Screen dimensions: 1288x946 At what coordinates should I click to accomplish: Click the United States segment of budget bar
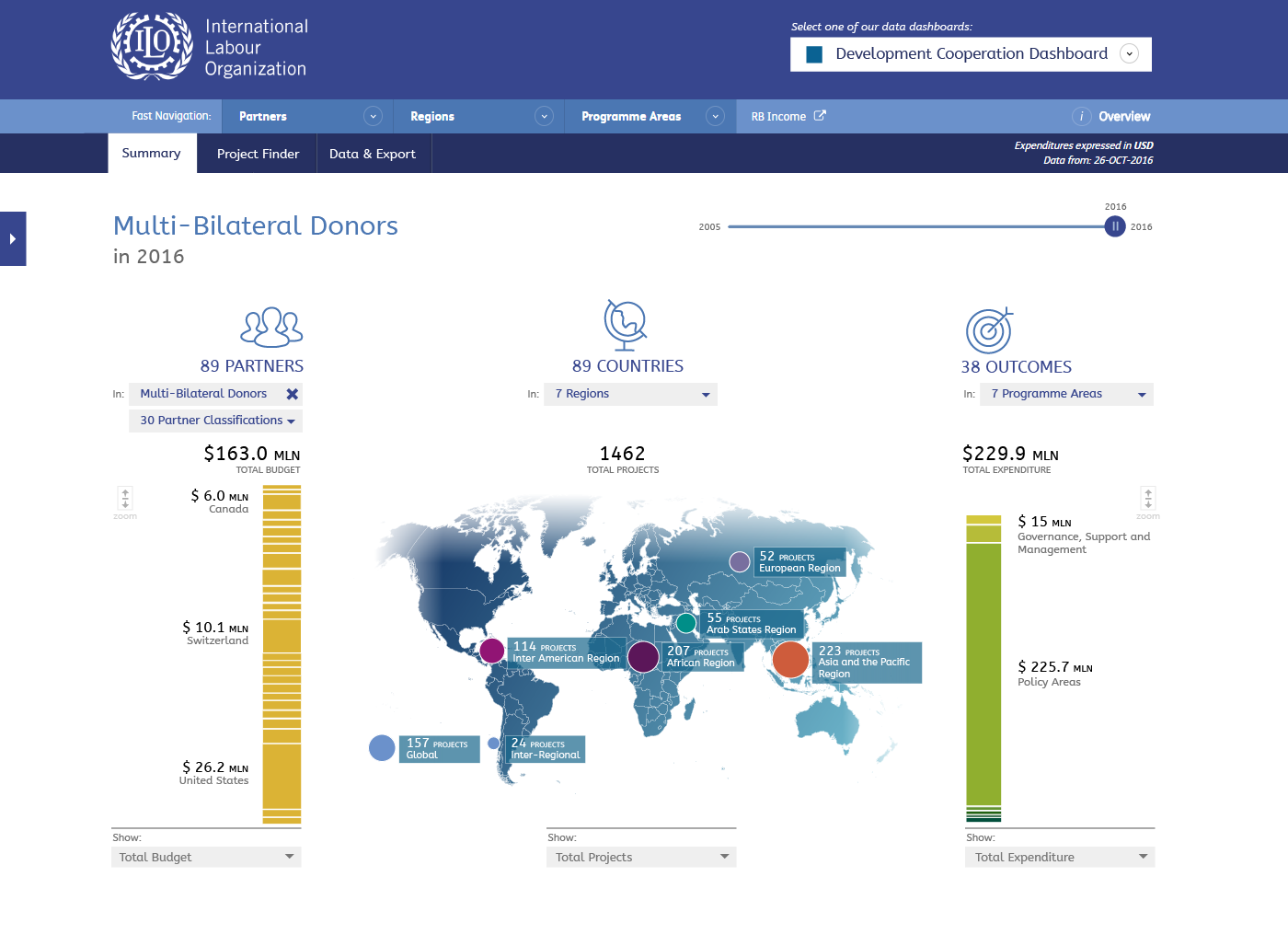[x=282, y=776]
